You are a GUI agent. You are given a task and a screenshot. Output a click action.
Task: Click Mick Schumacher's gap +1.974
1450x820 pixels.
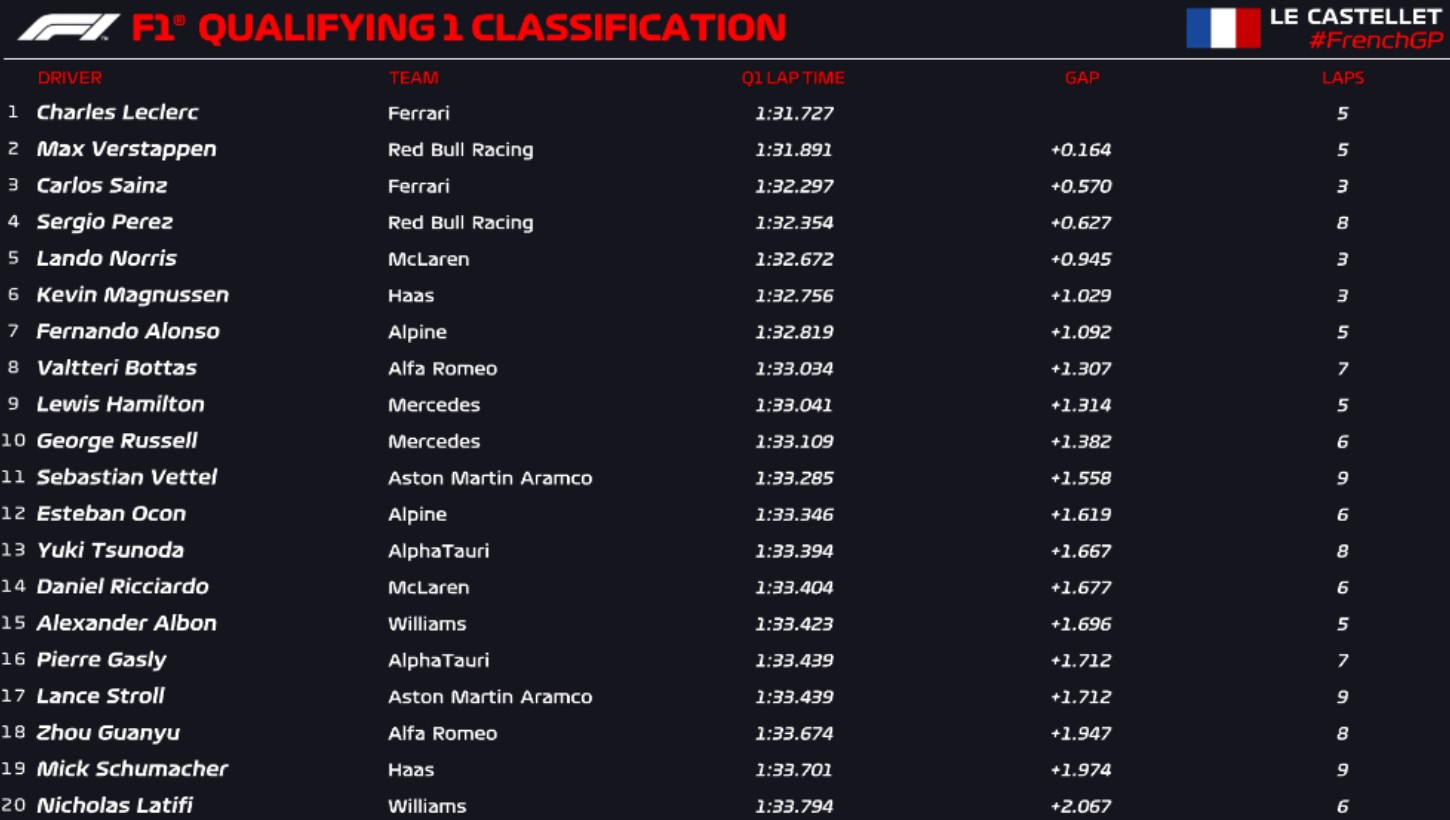[x=1081, y=770]
